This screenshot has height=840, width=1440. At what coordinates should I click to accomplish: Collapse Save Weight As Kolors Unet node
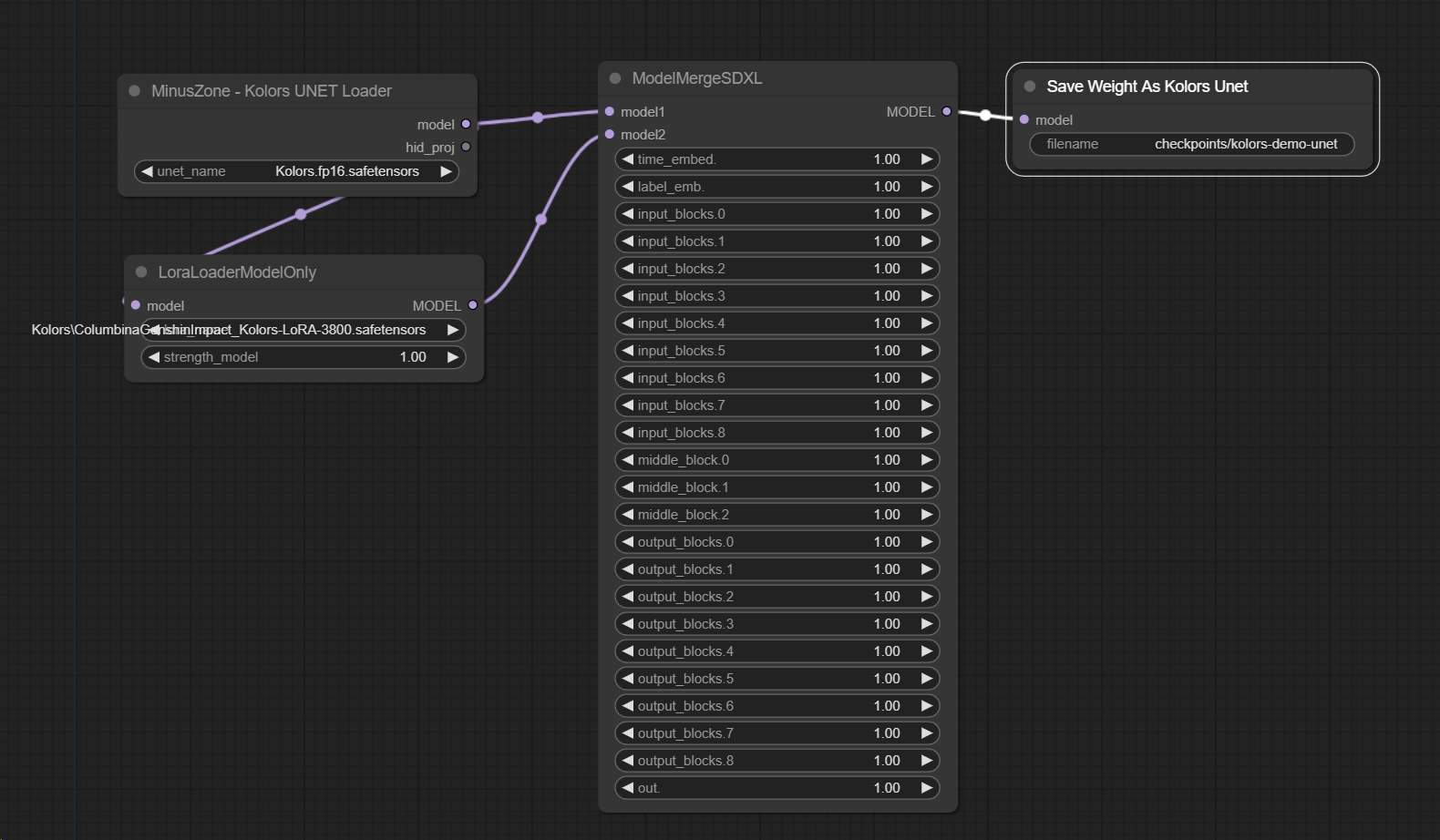coord(1030,87)
